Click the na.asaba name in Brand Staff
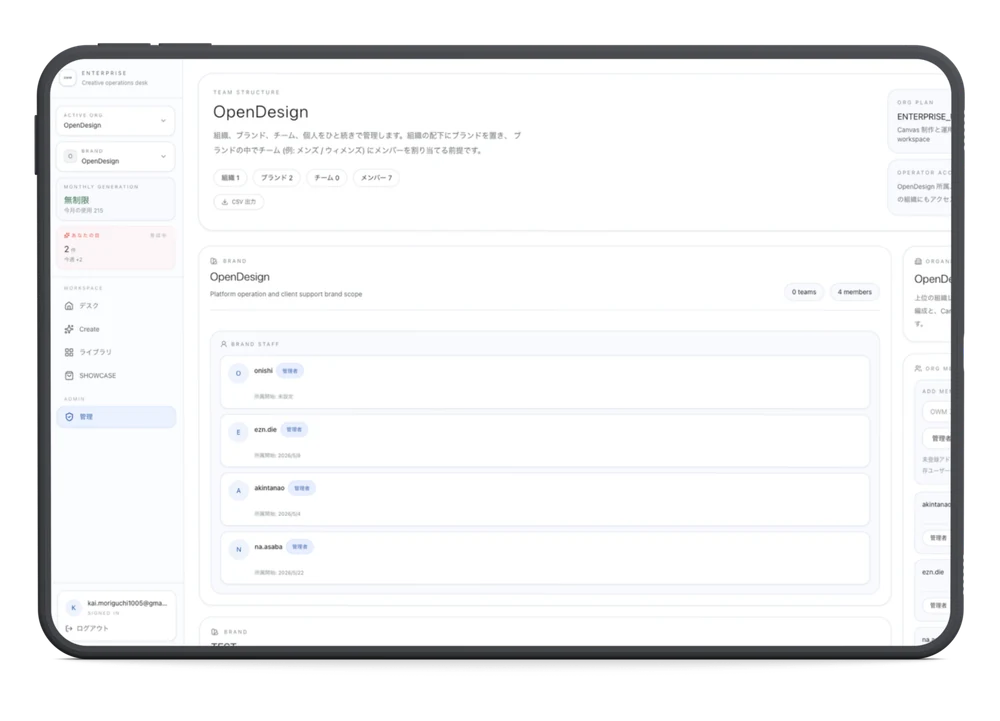 [268, 547]
